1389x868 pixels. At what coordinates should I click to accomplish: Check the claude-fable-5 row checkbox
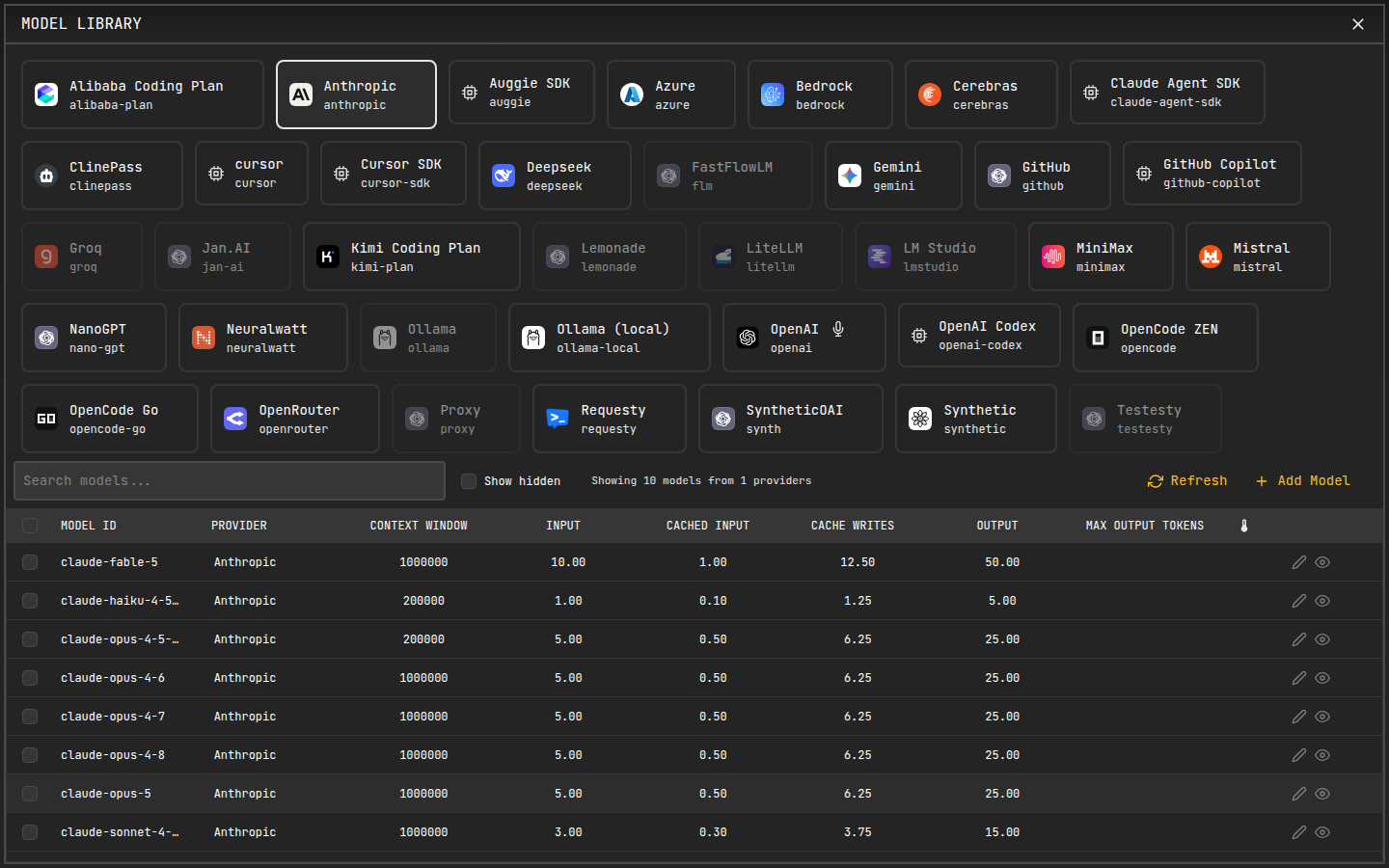click(30, 562)
